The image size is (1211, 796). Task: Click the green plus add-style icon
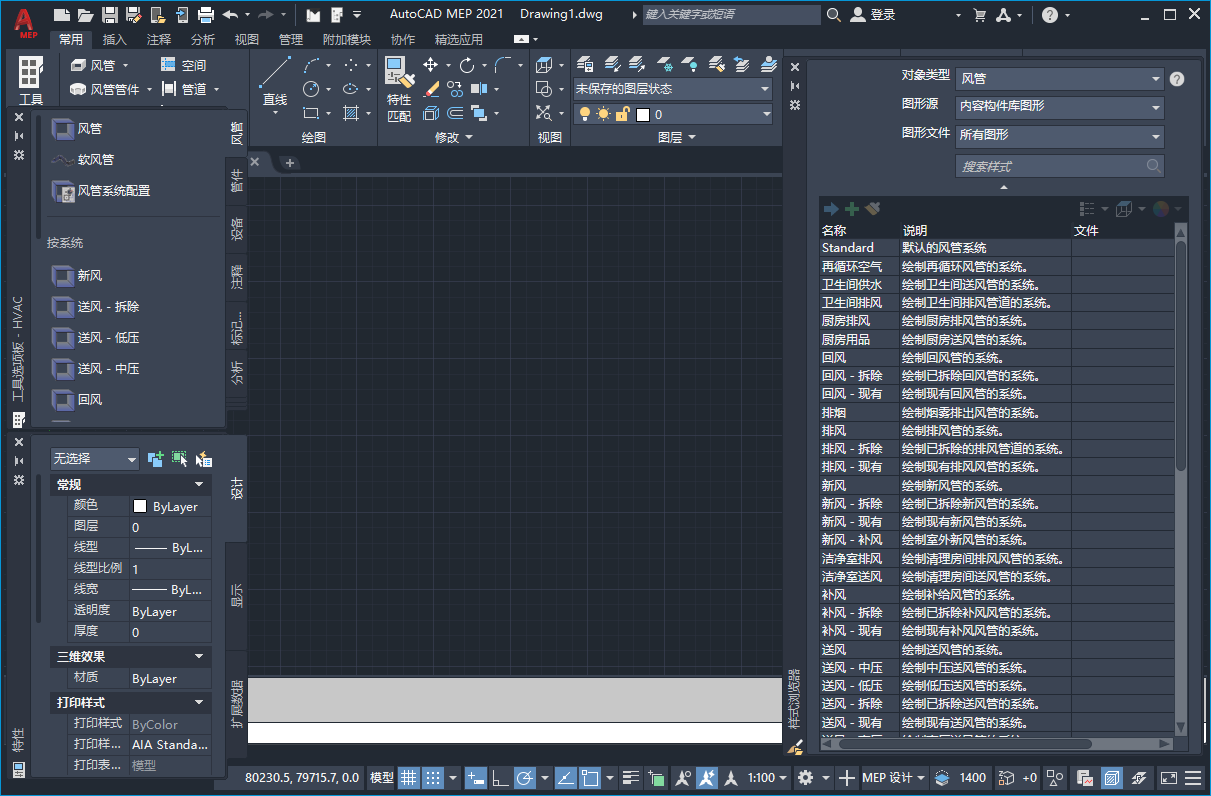coord(852,209)
